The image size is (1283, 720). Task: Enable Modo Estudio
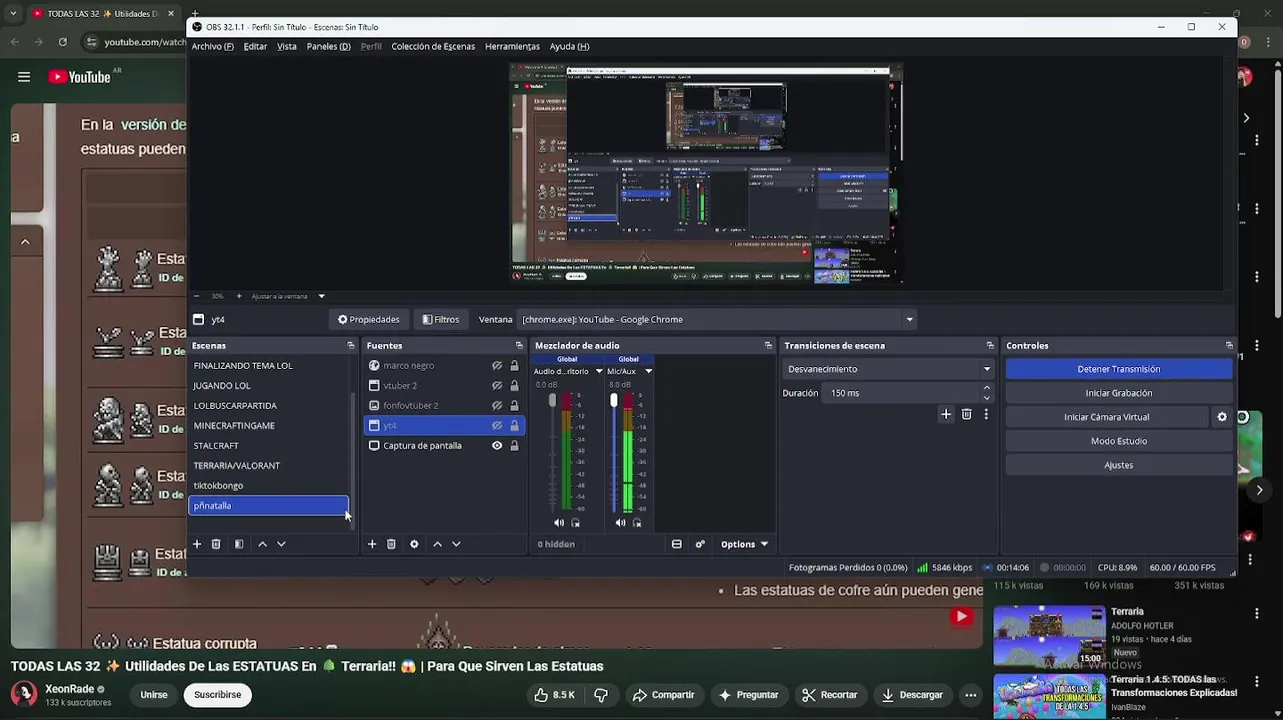(x=1119, y=441)
